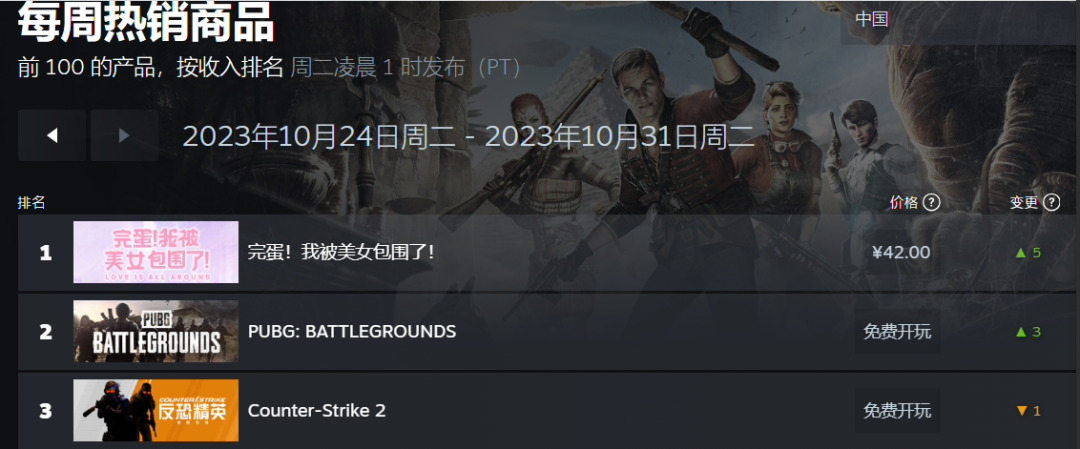This screenshot has height=449, width=1080.
Task: Click the 排名 column header
Action: click(32, 202)
